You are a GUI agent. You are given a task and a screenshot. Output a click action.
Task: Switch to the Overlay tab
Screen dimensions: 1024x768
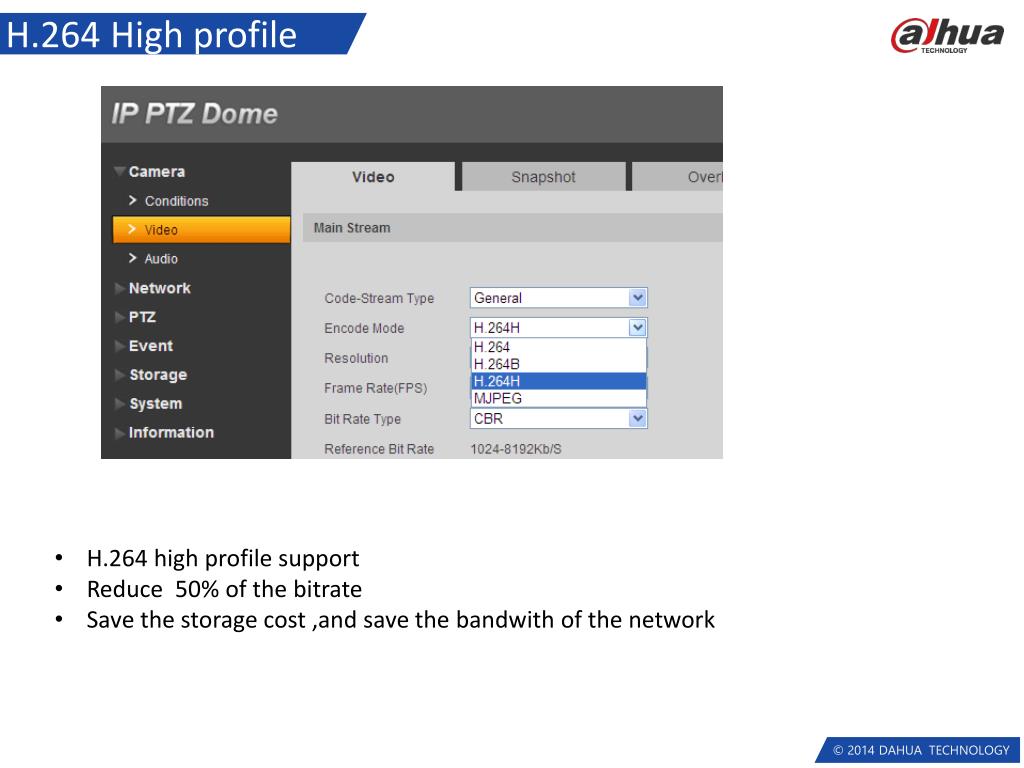[x=678, y=177]
